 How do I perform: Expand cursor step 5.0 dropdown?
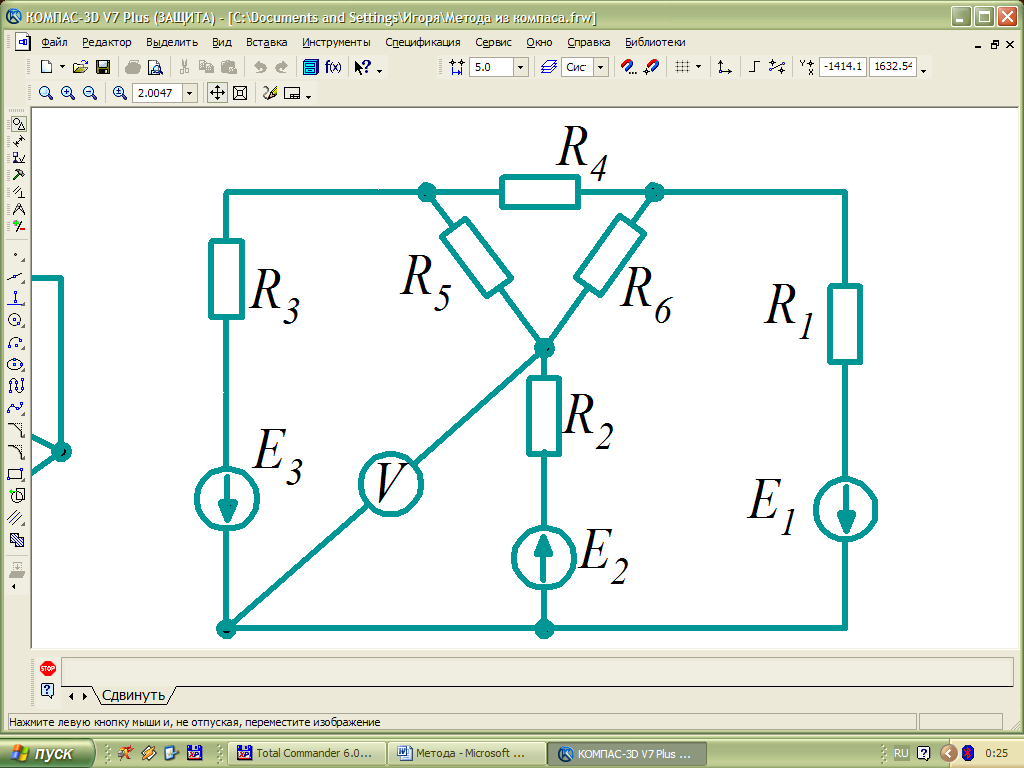pos(520,67)
